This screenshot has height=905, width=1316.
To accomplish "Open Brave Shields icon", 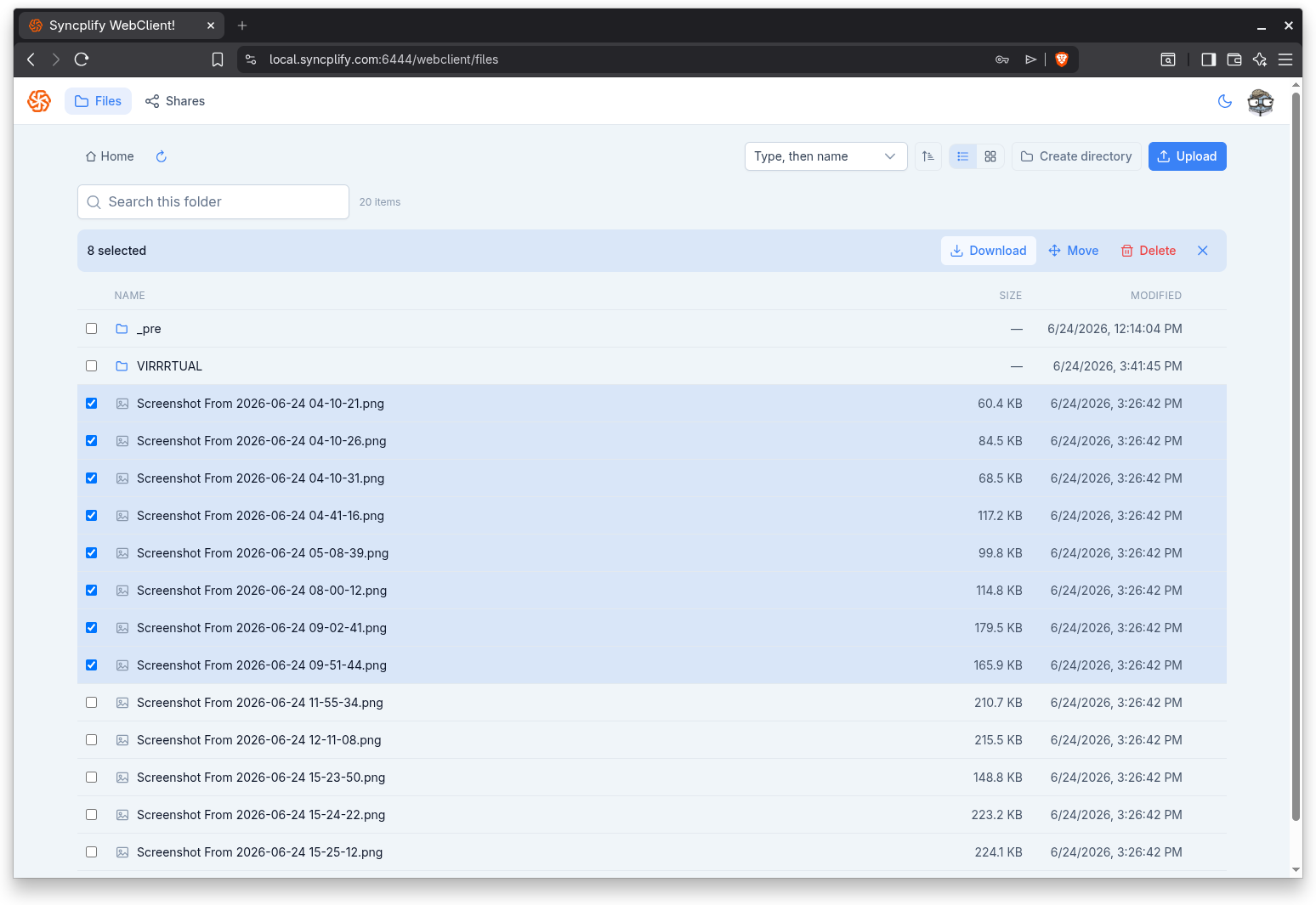I will pos(1061,59).
